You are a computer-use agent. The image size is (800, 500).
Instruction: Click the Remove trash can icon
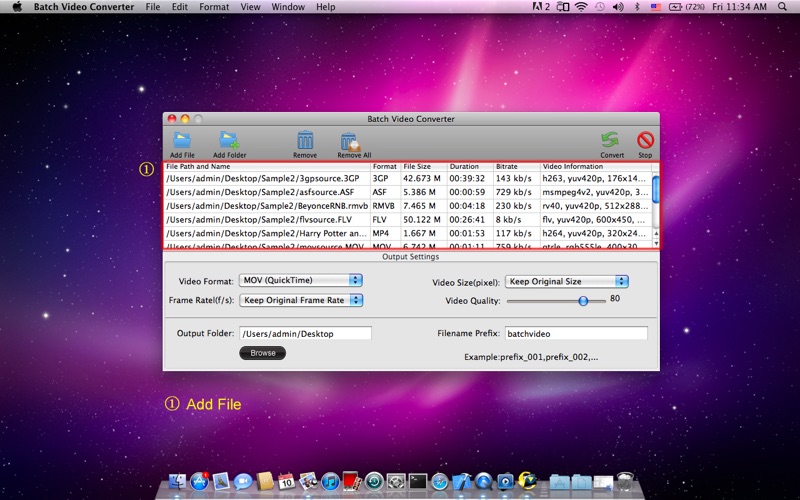pos(305,140)
